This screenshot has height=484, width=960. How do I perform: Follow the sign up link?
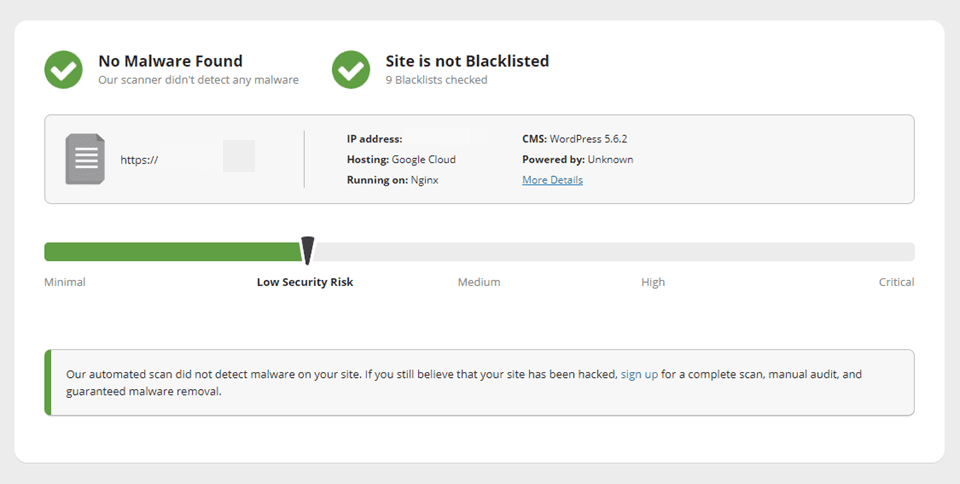point(639,374)
